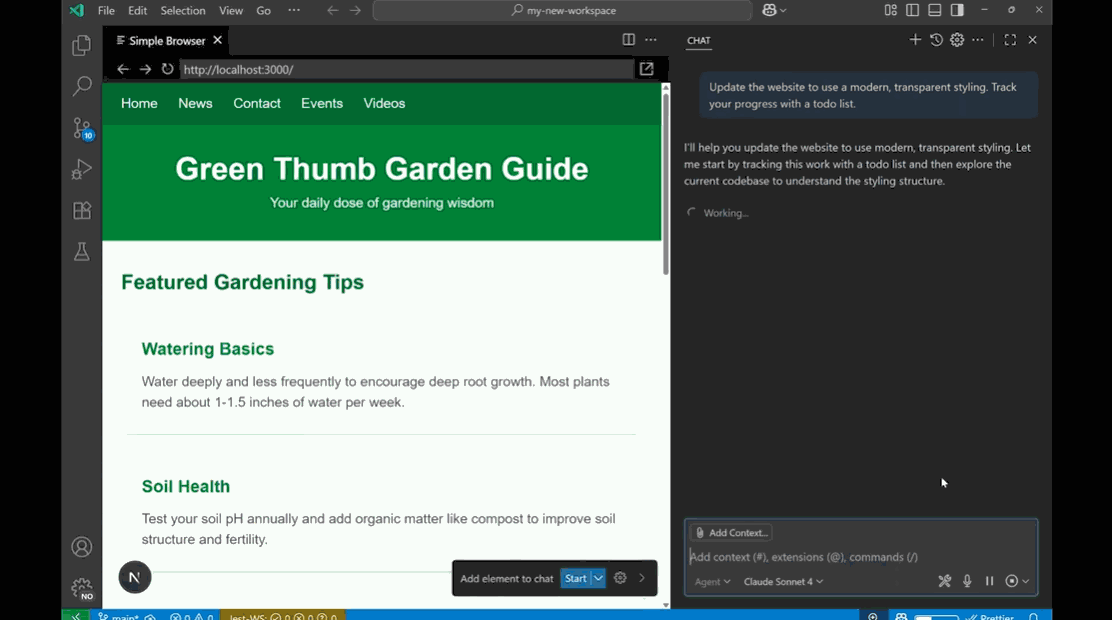Open the Events nav link
Image resolution: width=1112 pixels, height=620 pixels.
coord(322,104)
